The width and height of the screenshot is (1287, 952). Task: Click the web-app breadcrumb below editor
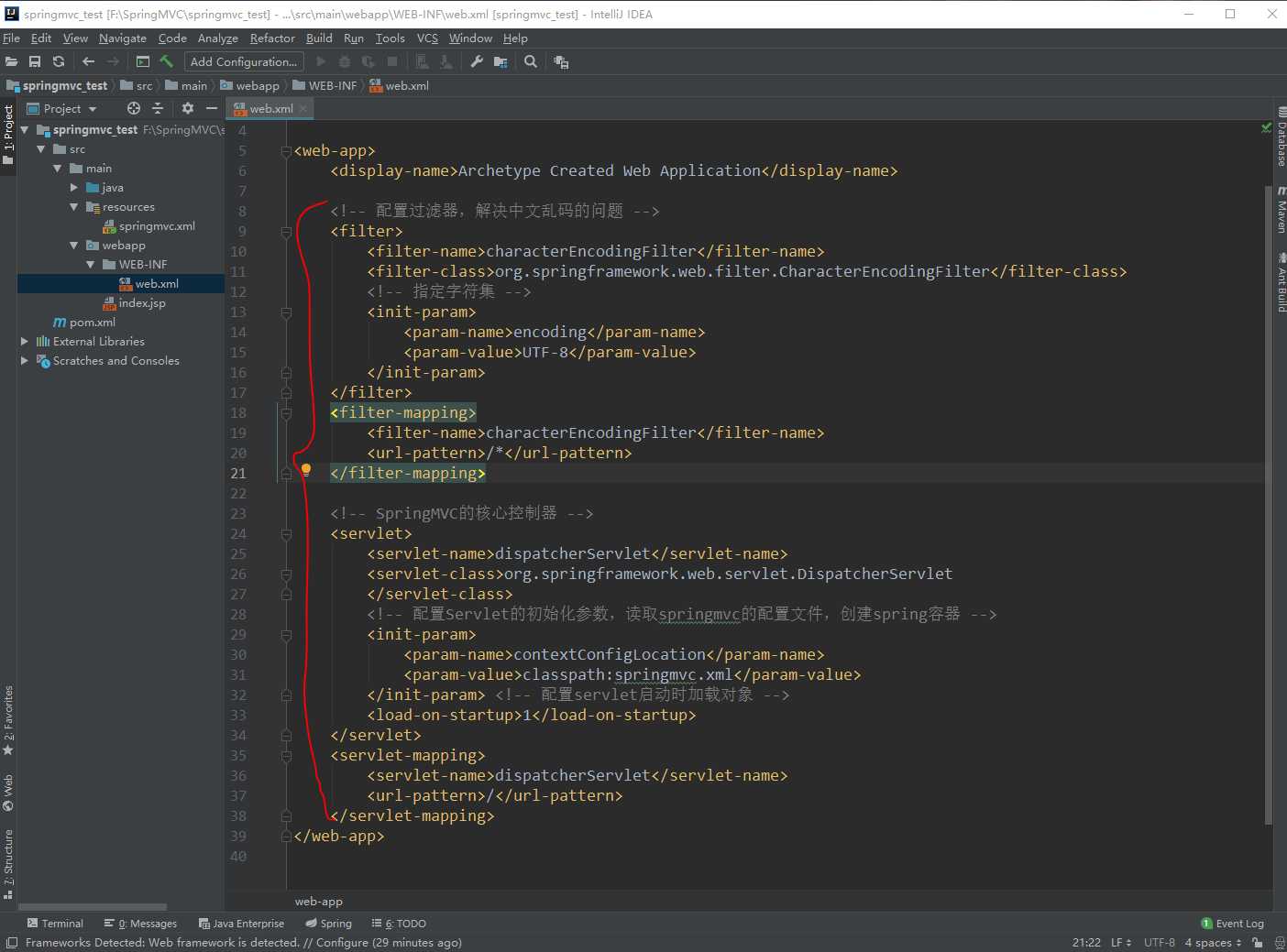318,902
